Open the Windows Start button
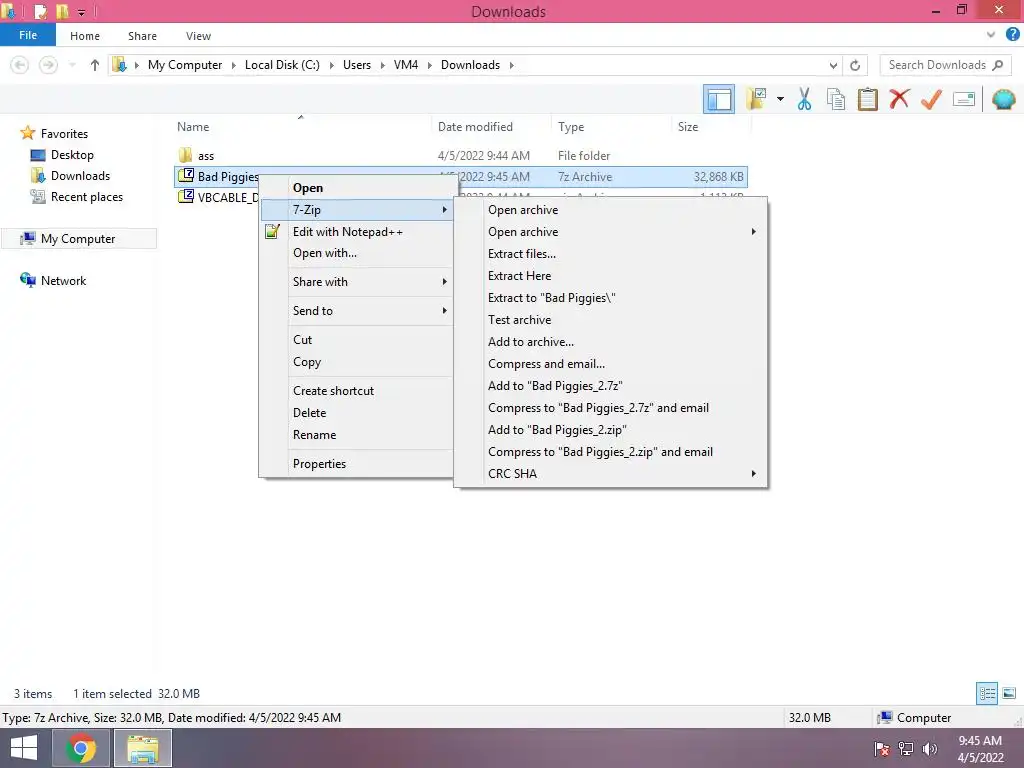1024x768 pixels. point(24,748)
